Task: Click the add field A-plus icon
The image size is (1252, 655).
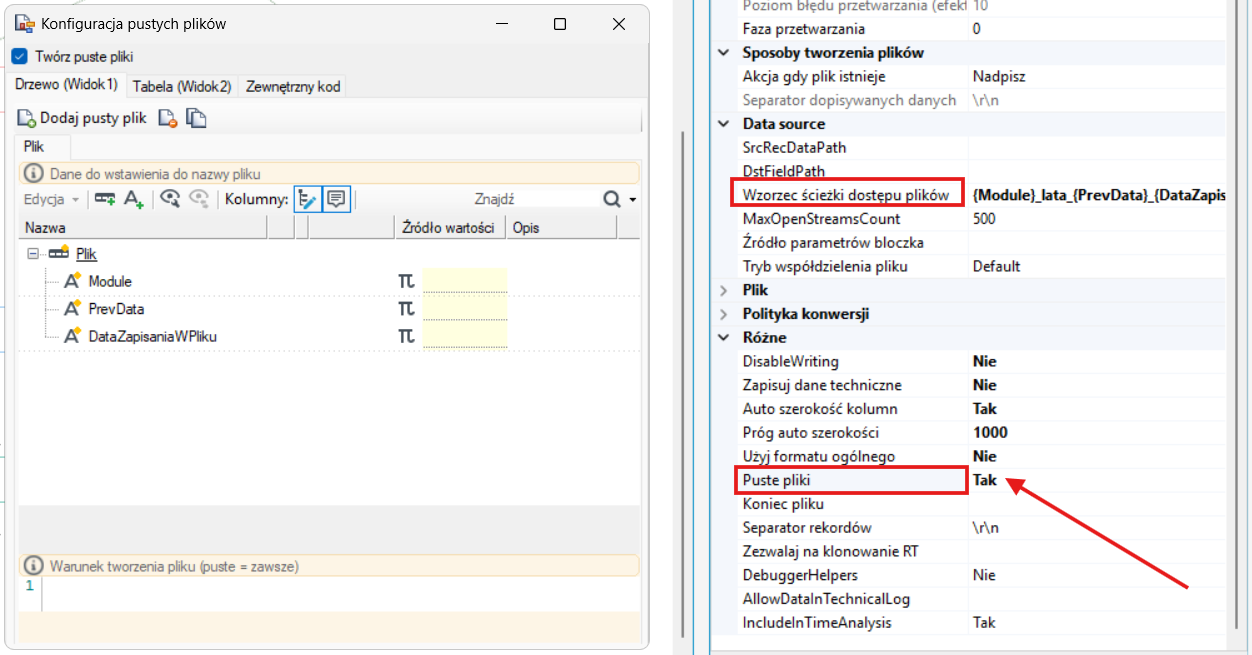Action: 134,199
